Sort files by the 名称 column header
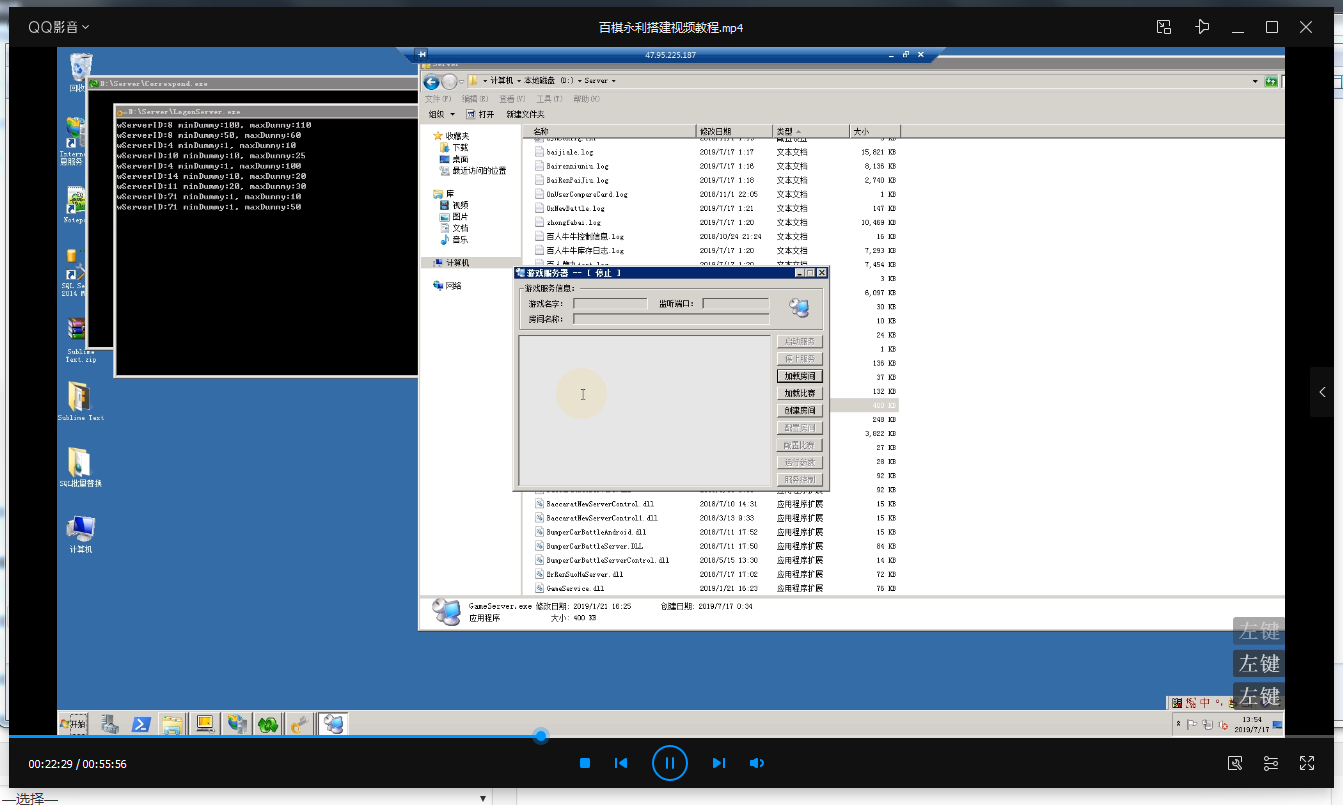 [x=609, y=131]
